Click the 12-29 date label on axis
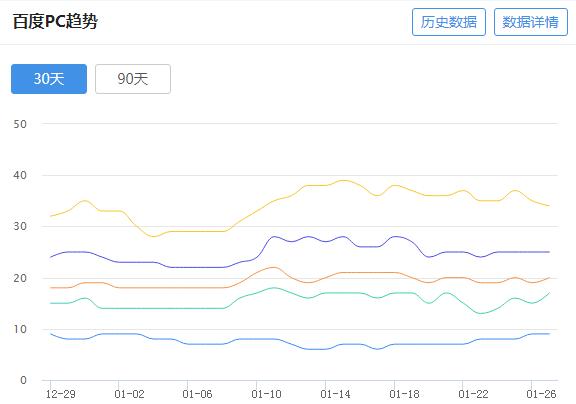This screenshot has height=404, width=576. click(x=60, y=394)
